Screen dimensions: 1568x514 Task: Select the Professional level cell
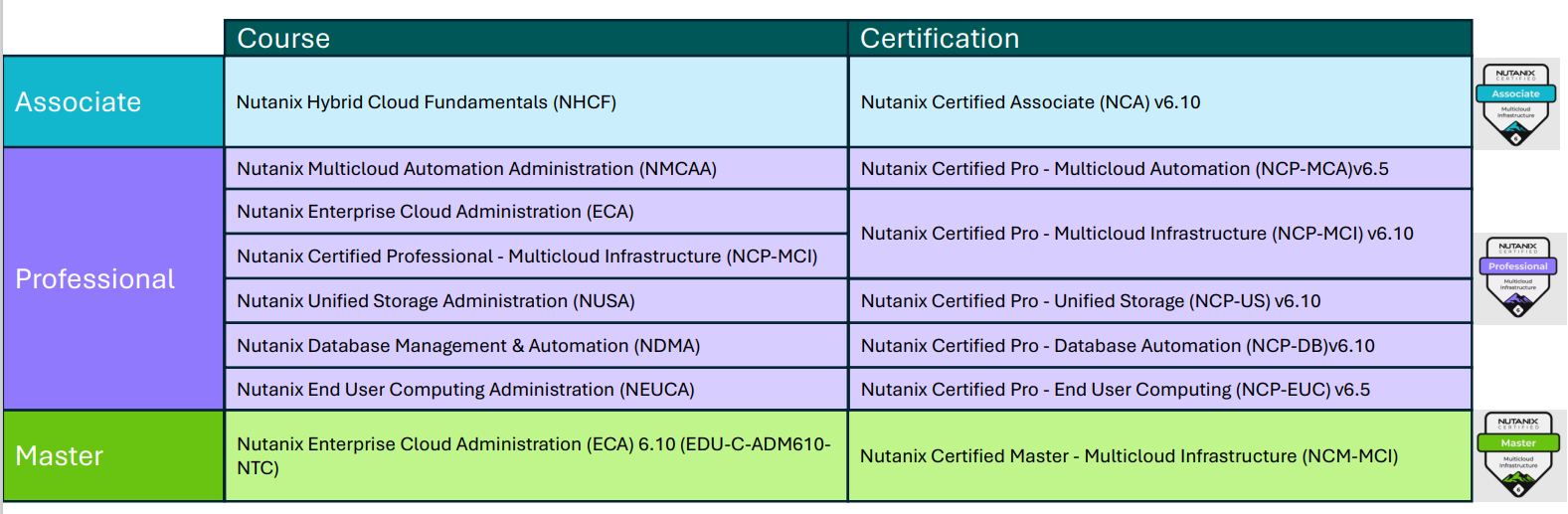[113, 278]
